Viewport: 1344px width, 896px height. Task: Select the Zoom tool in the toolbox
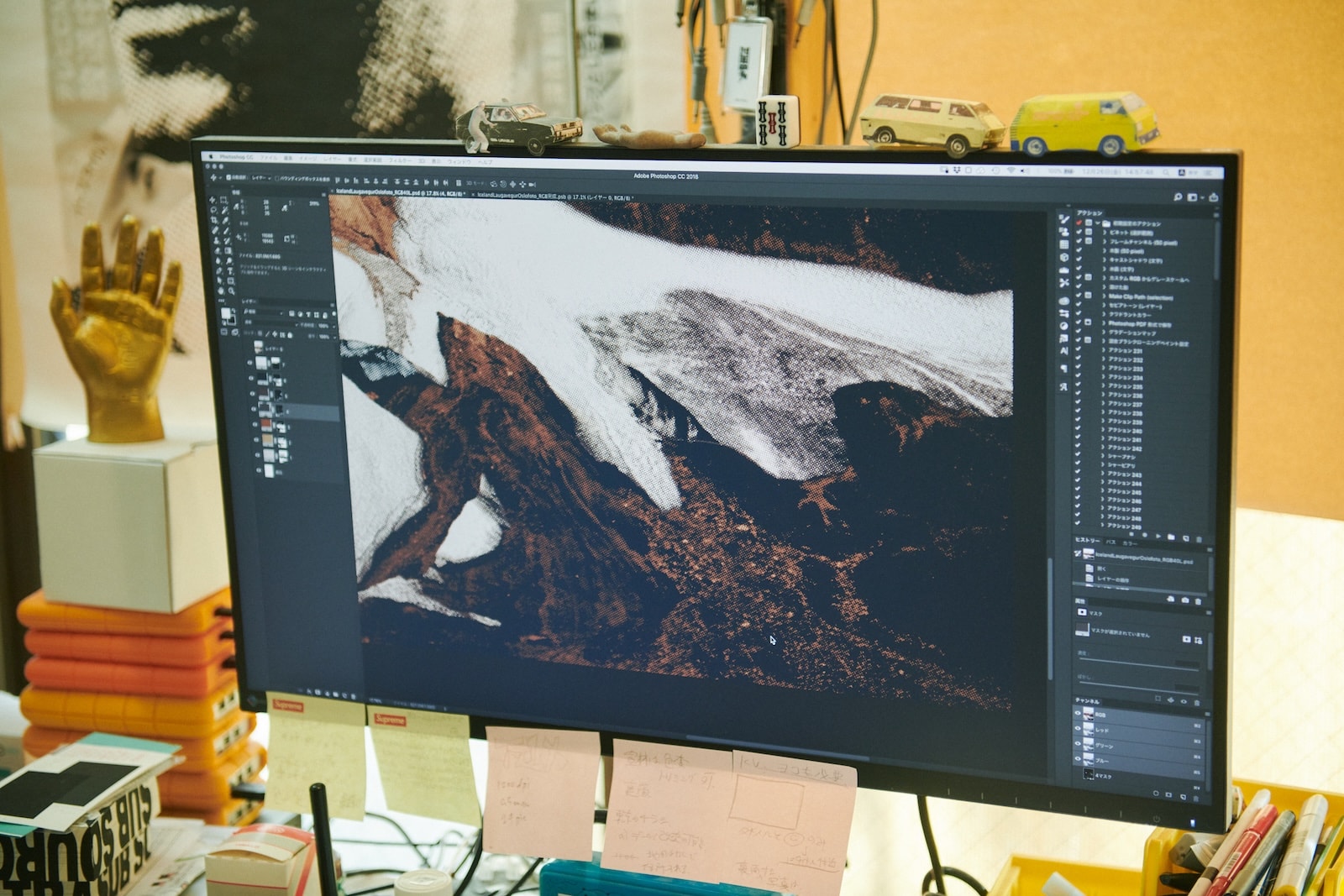coord(231,291)
